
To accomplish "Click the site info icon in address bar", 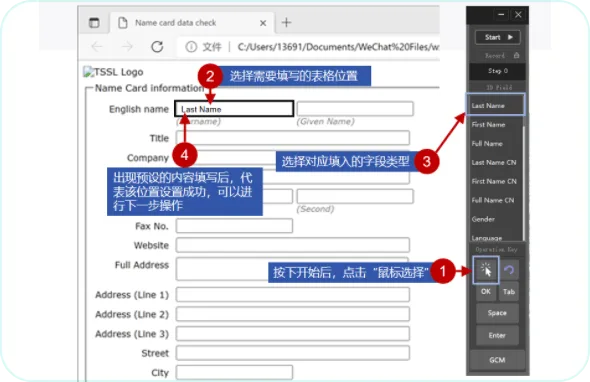I will (191, 47).
